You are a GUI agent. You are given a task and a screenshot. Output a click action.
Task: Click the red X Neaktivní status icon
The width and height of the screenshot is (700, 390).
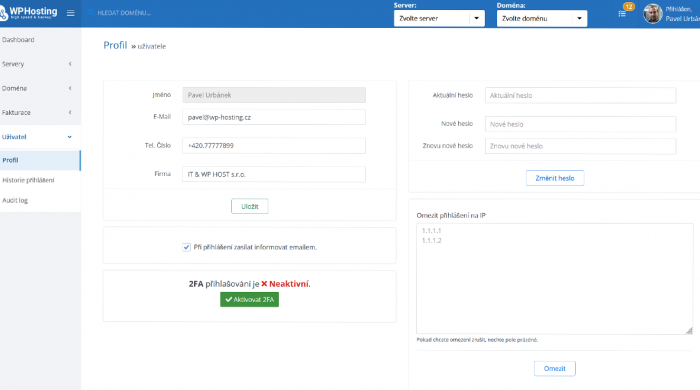click(264, 284)
